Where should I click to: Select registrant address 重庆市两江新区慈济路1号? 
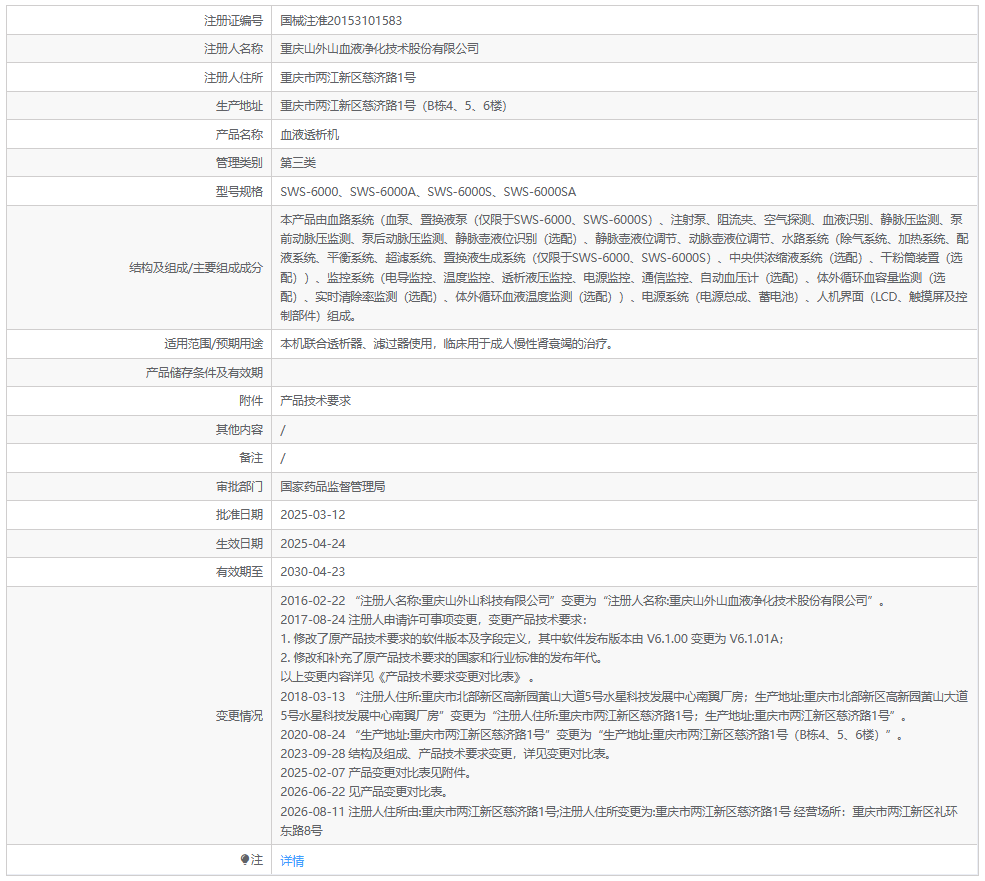point(348,78)
